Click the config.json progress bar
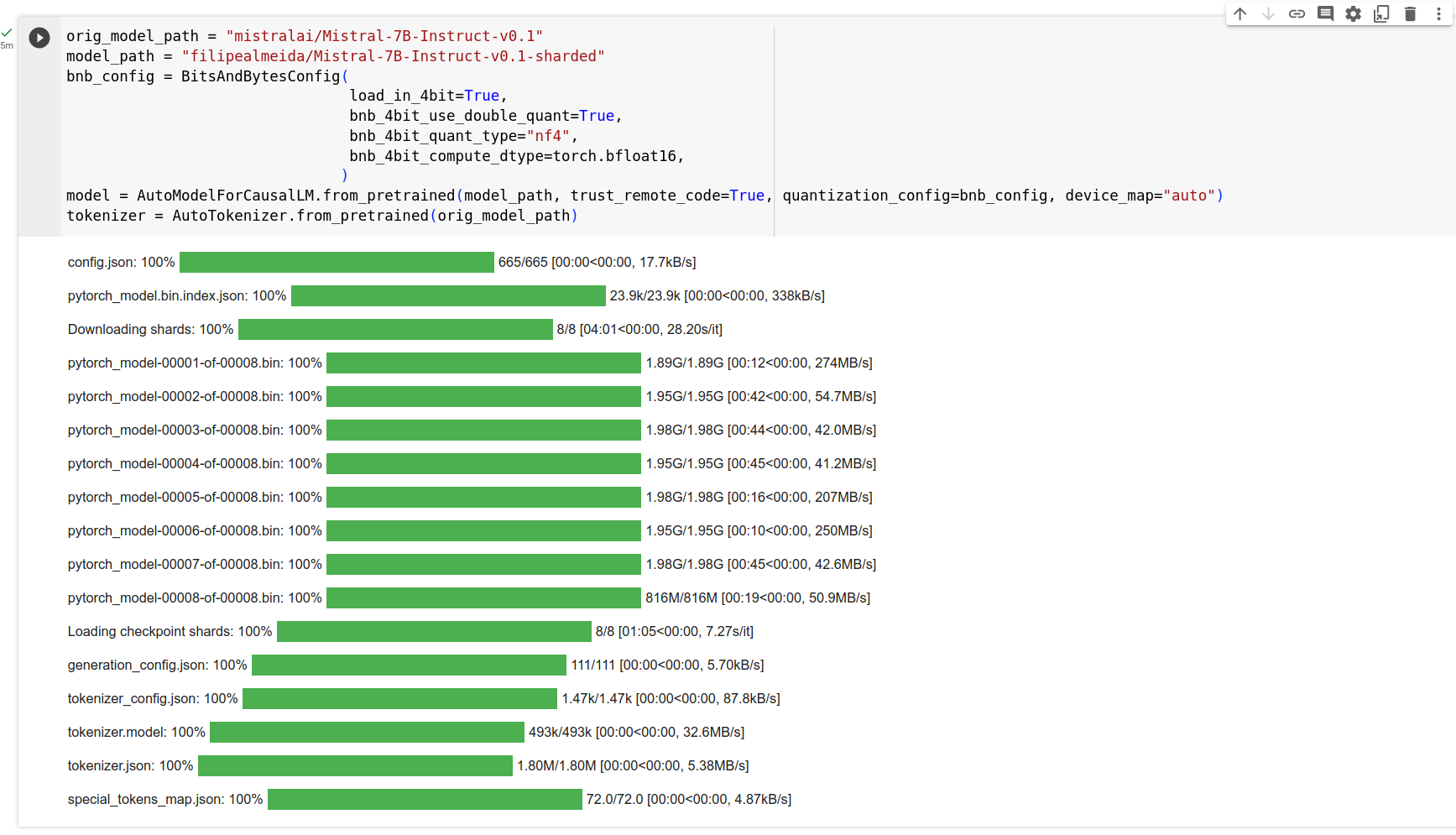 pos(337,263)
